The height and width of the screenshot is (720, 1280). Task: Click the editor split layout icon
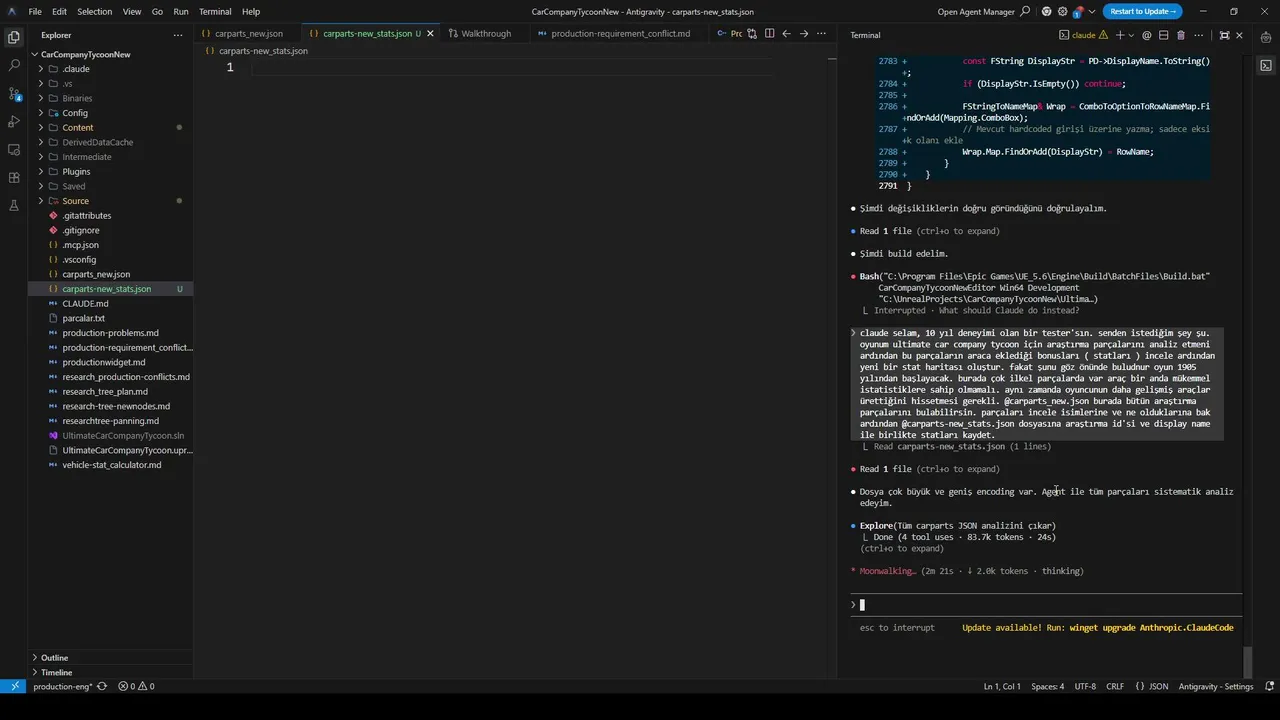pyautogui.click(x=769, y=33)
